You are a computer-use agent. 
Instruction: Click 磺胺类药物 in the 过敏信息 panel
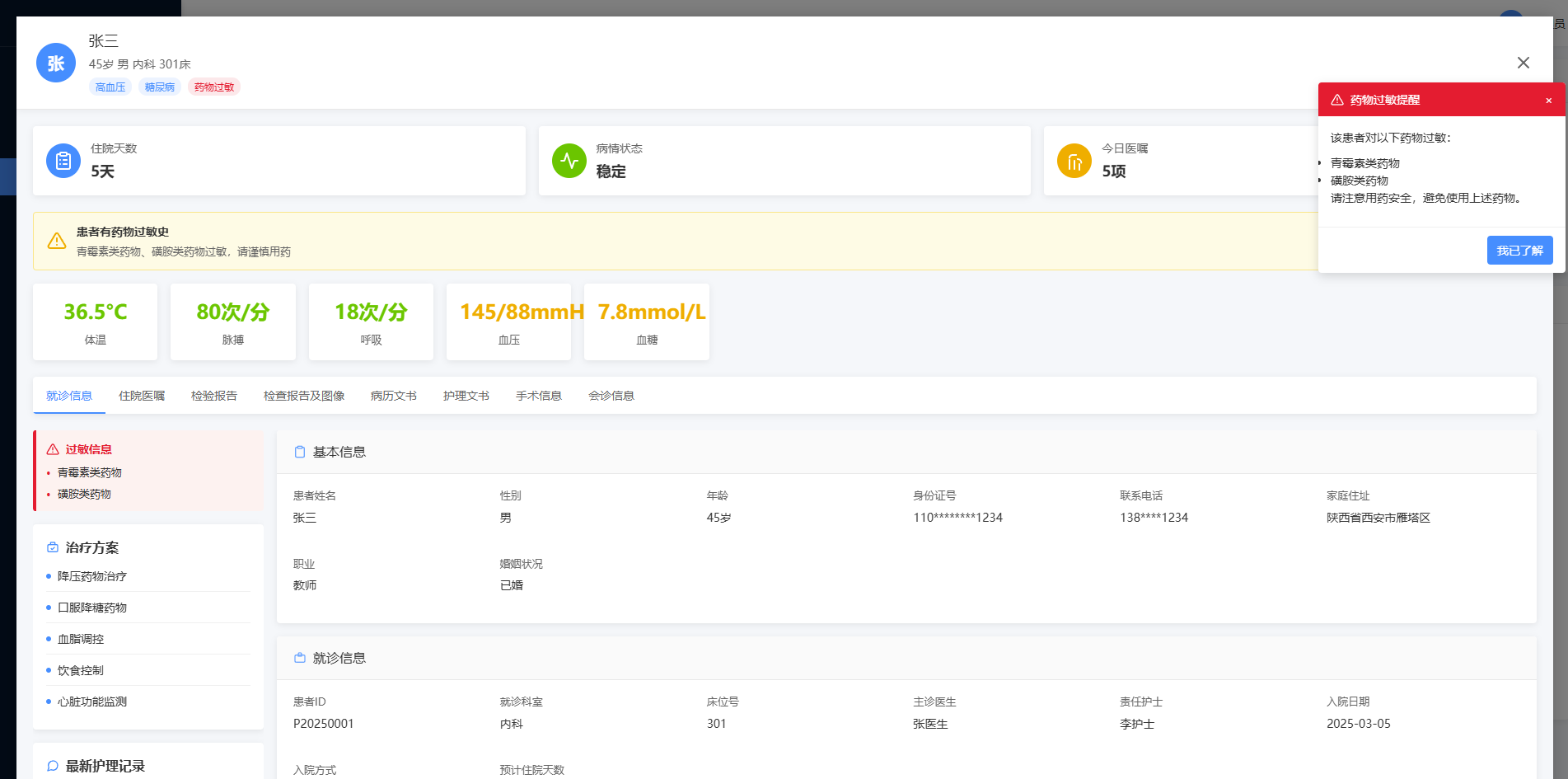pyautogui.click(x=84, y=494)
